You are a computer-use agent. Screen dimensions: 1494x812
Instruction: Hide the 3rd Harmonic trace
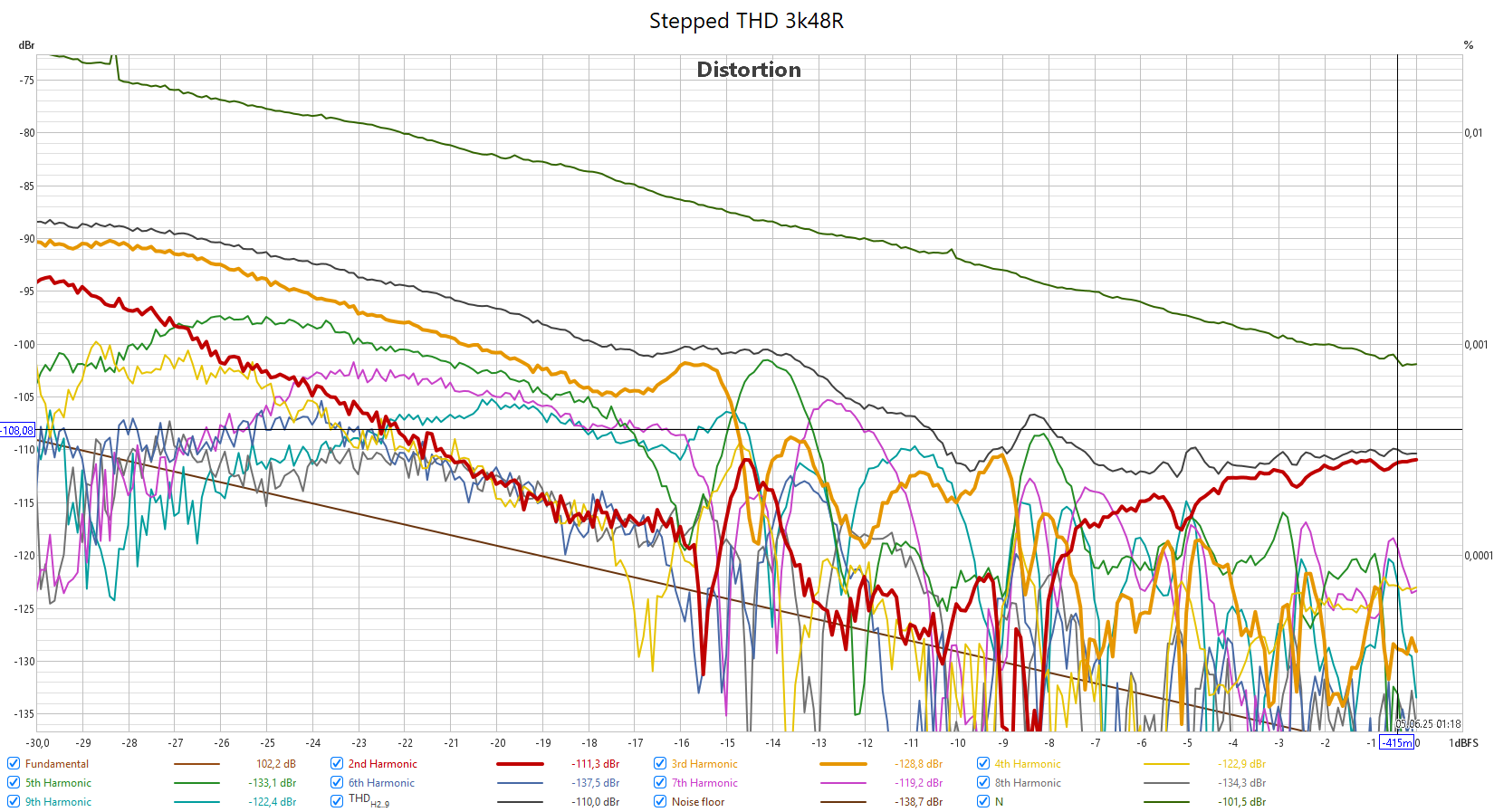(660, 763)
